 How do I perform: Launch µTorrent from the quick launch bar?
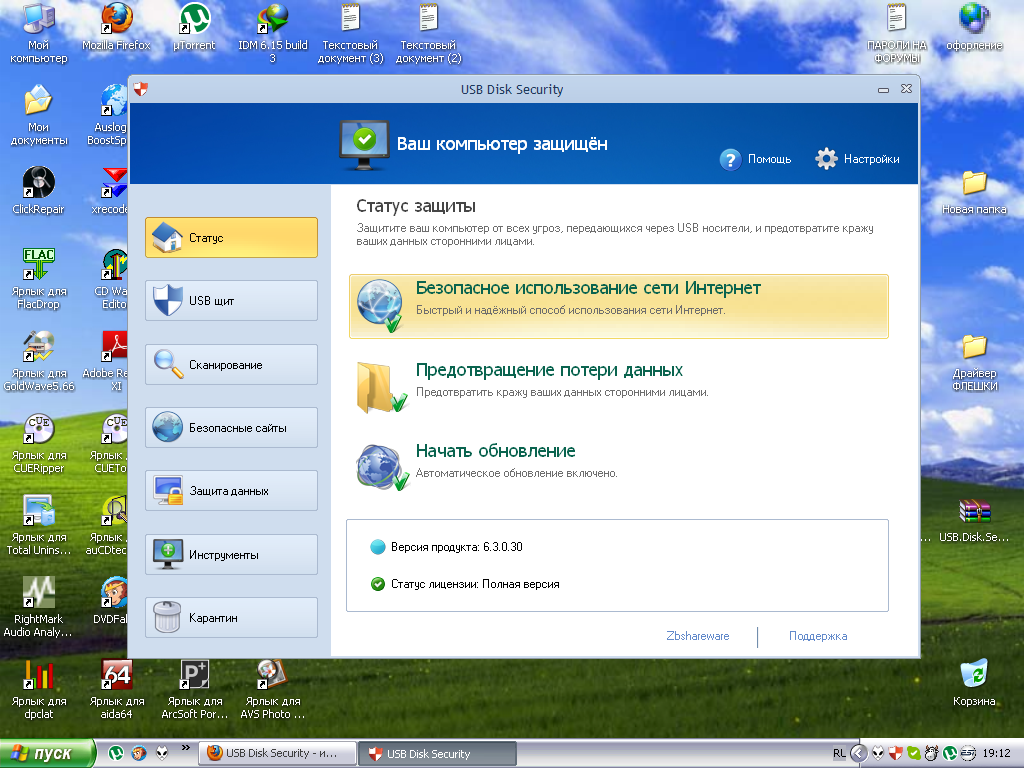(x=116, y=753)
